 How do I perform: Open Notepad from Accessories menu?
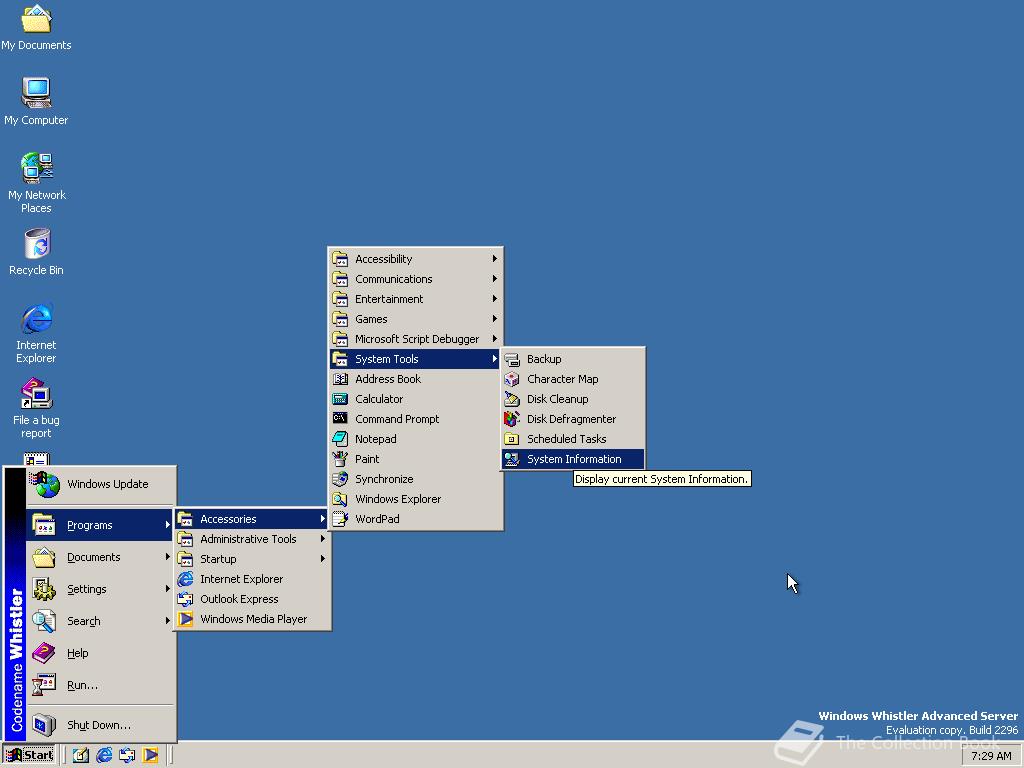416,439
